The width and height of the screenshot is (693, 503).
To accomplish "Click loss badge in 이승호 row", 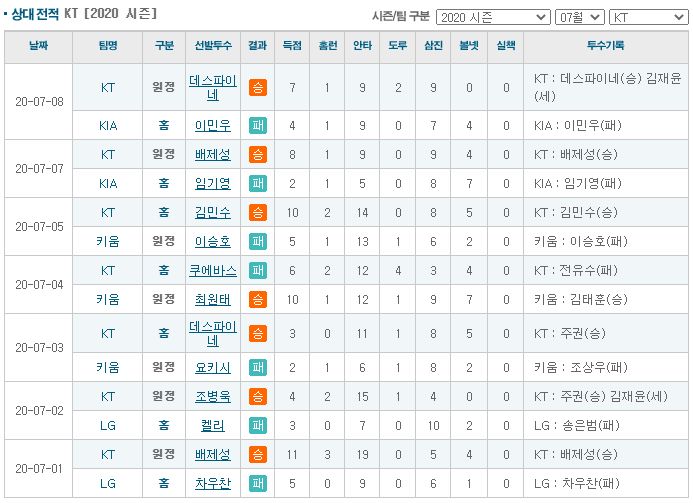I will point(258,241).
